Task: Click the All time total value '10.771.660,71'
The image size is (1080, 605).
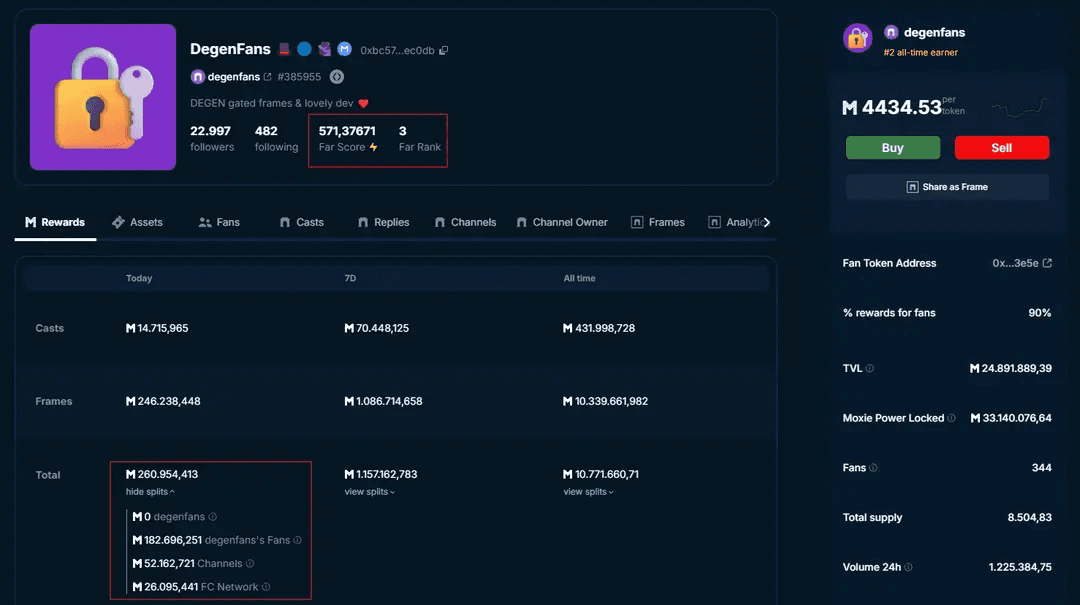Action: pyautogui.click(x=606, y=474)
